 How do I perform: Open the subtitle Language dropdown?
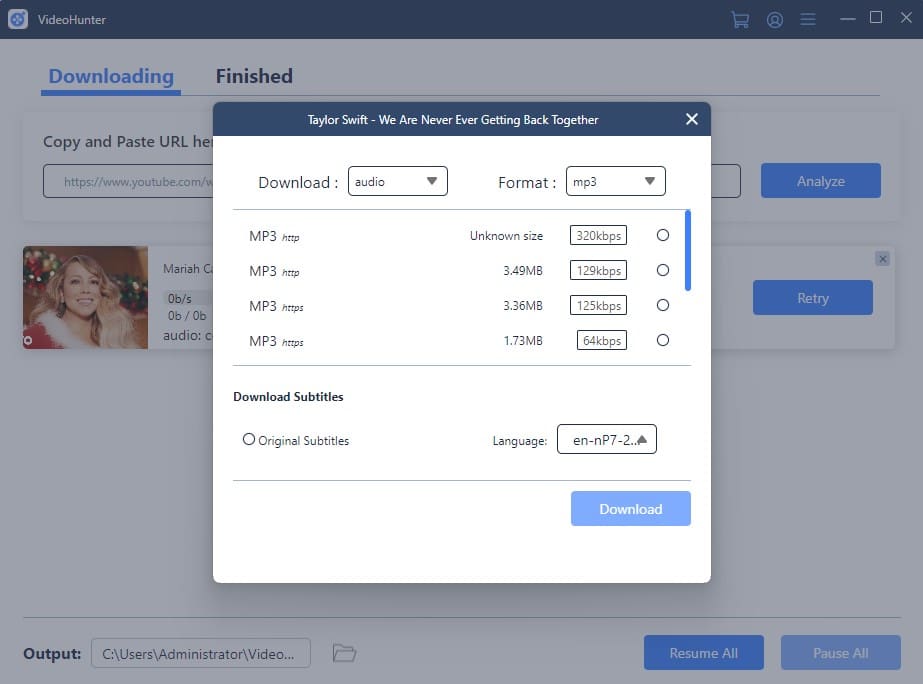pyautogui.click(x=606, y=439)
